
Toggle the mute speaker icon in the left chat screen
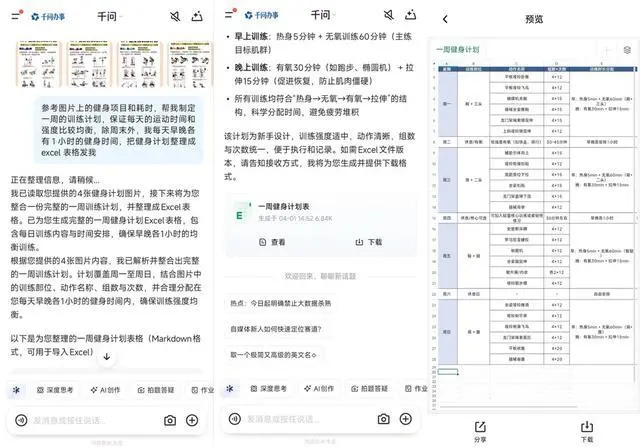point(175,16)
